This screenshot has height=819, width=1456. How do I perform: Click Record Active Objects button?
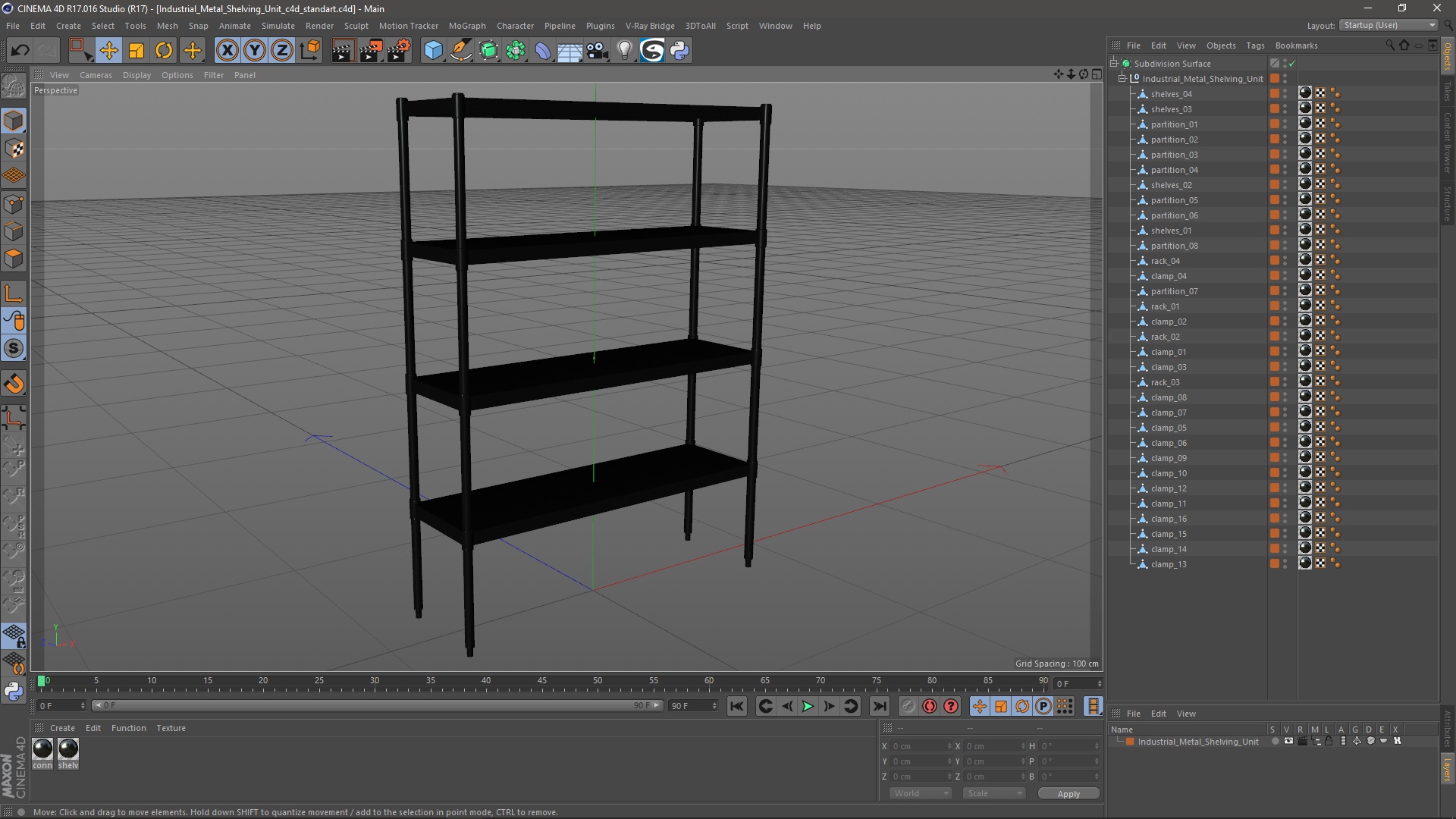pos(908,706)
